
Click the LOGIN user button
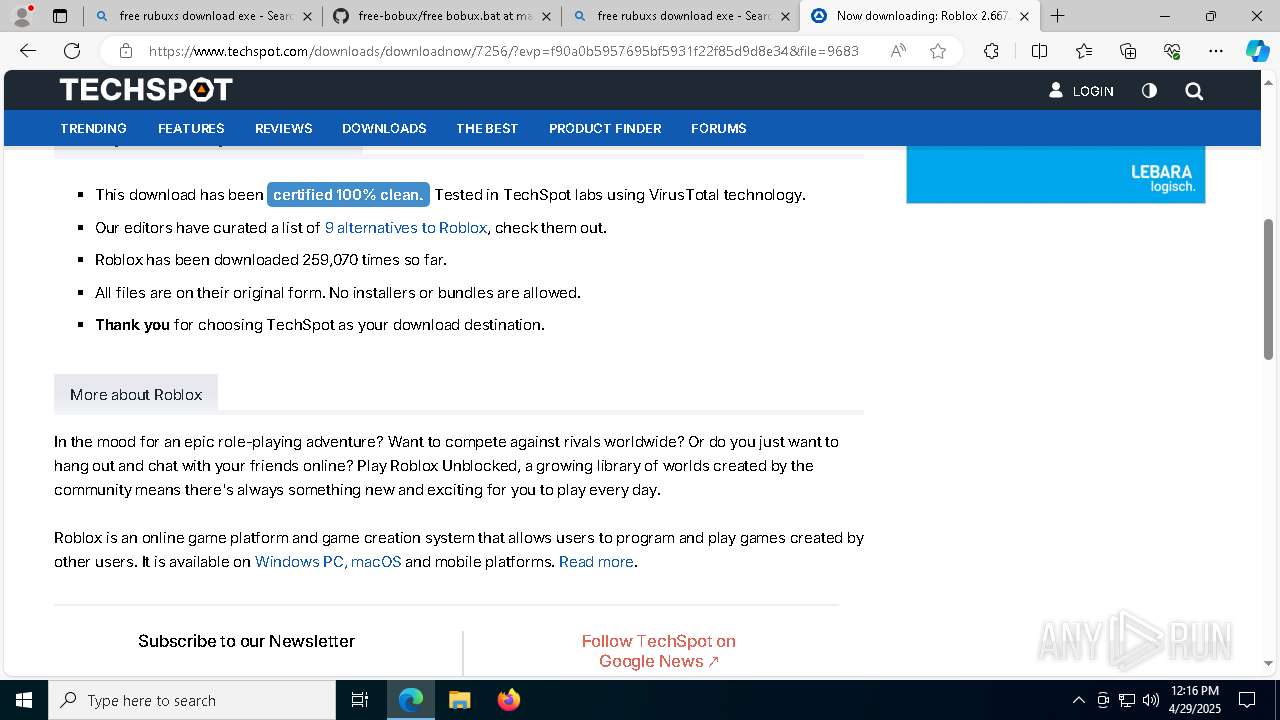tap(1081, 90)
